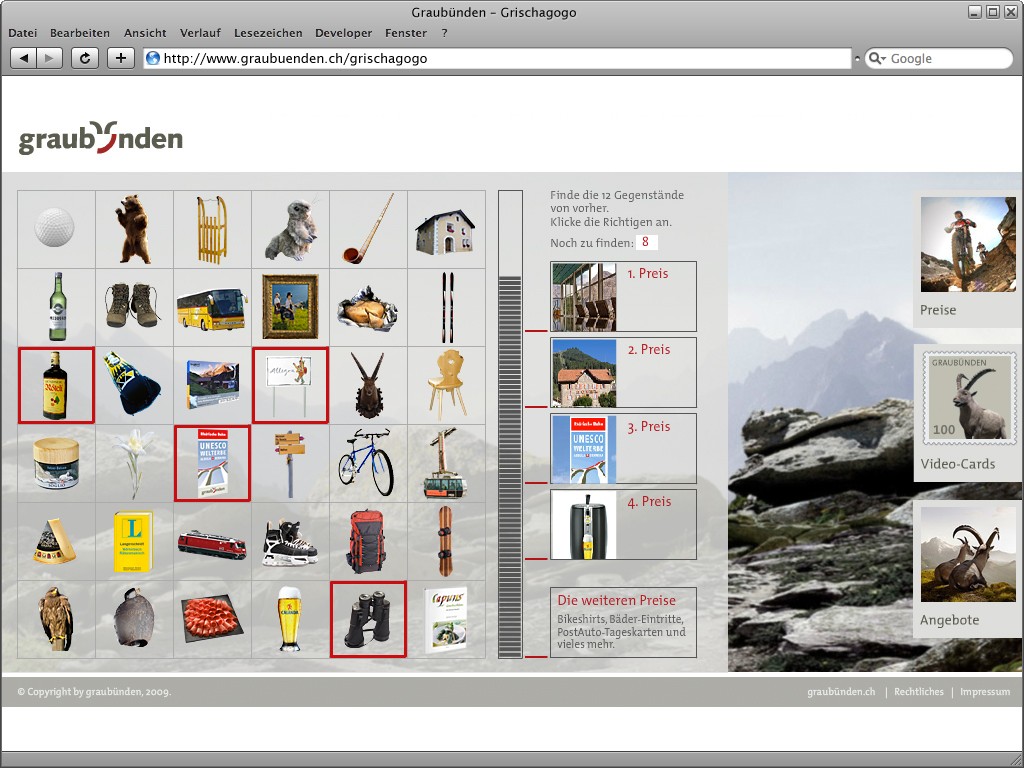View the 4. Preis box

pyautogui.click(x=623, y=524)
